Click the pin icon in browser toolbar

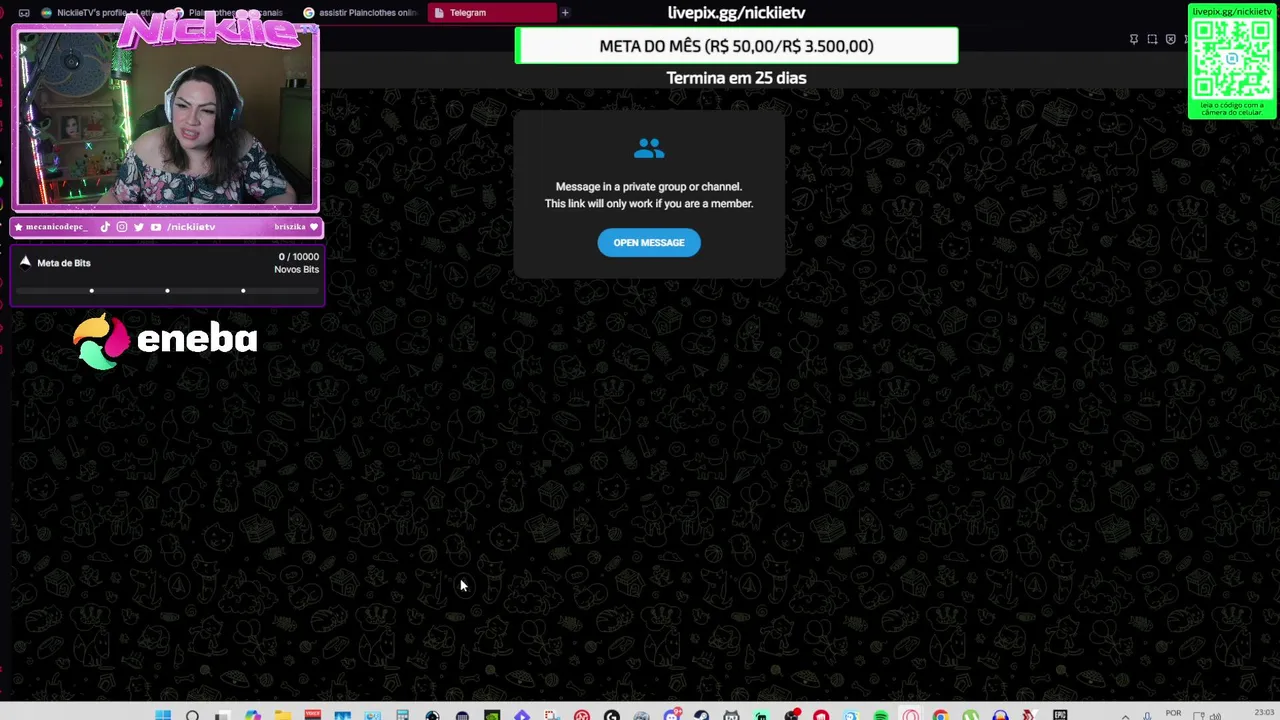1134,39
